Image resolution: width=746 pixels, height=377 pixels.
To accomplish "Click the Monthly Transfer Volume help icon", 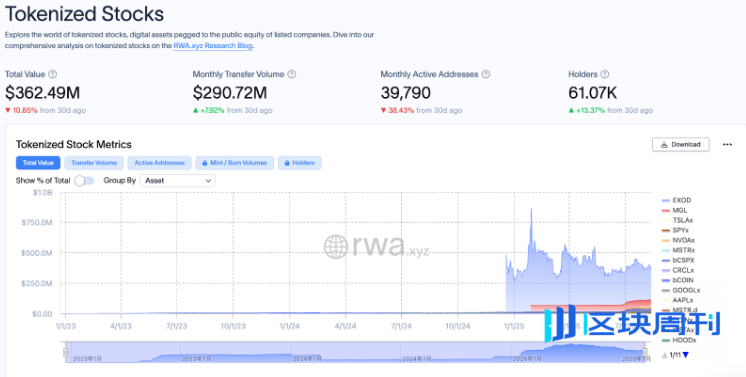I will pos(292,74).
